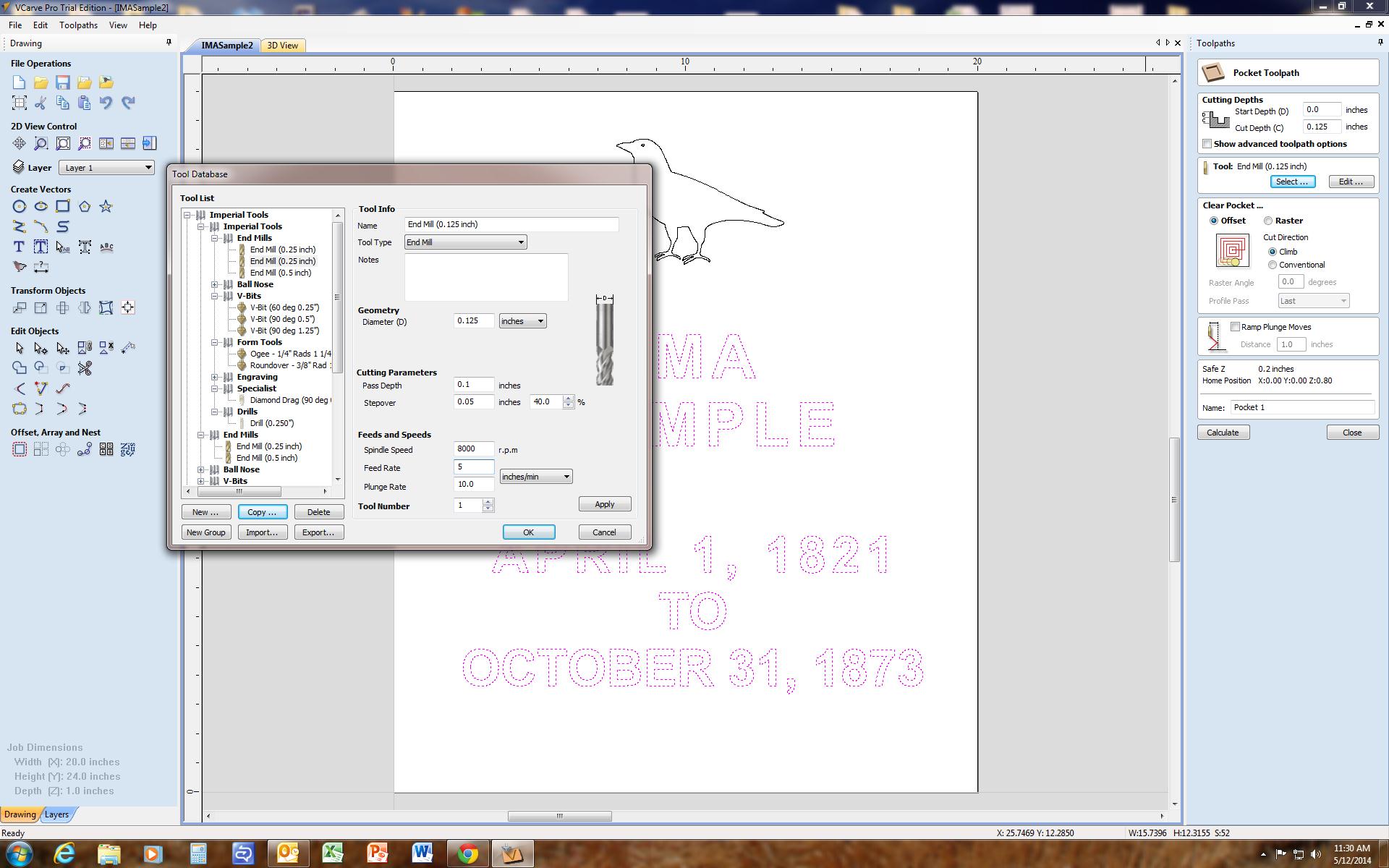This screenshot has width=1389, height=868.
Task: Select the Pan 2D view tool
Action: coord(20,143)
